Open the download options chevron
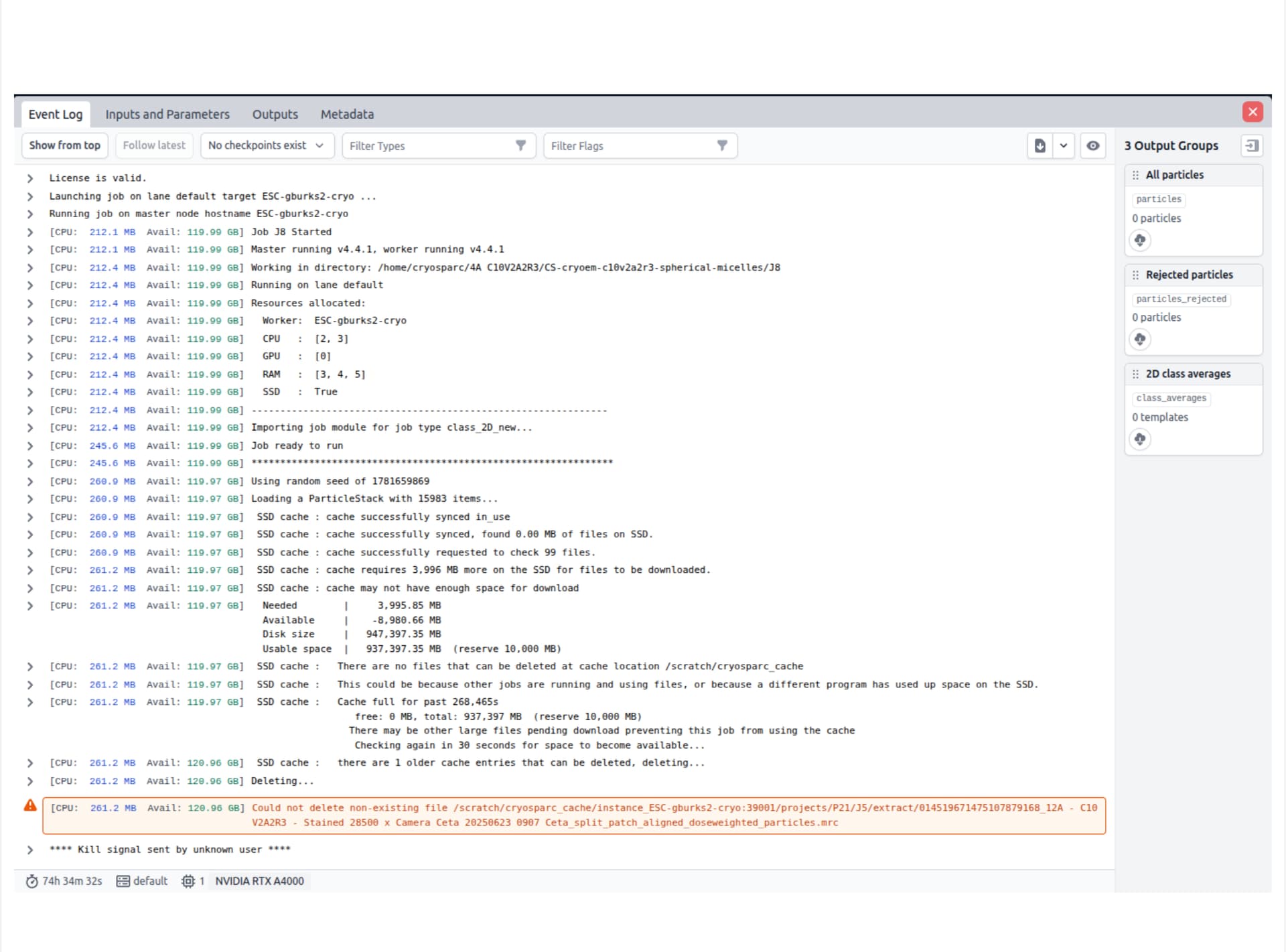This screenshot has height=952, width=1286. [x=1063, y=145]
